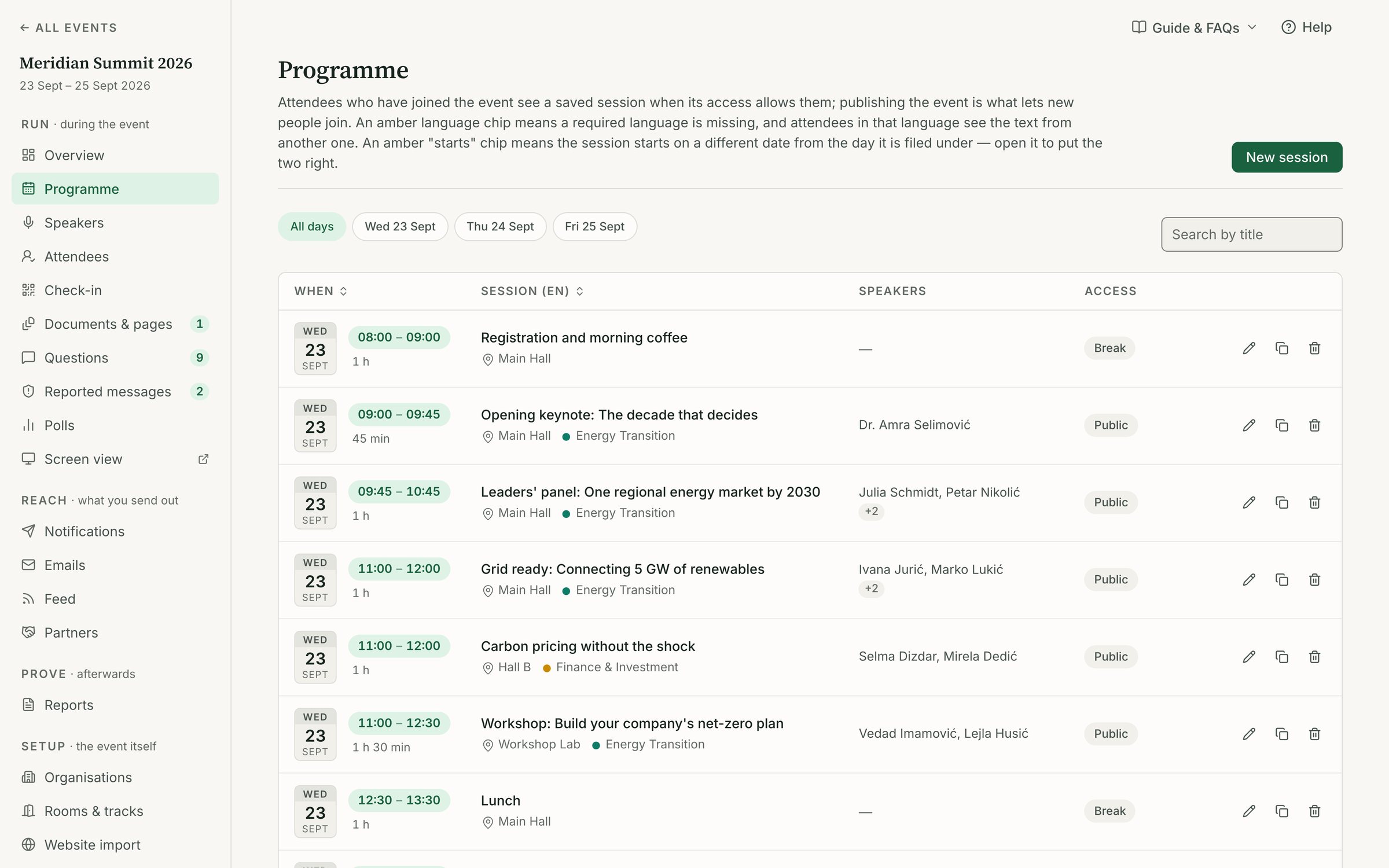Go back to All Events

click(x=68, y=28)
